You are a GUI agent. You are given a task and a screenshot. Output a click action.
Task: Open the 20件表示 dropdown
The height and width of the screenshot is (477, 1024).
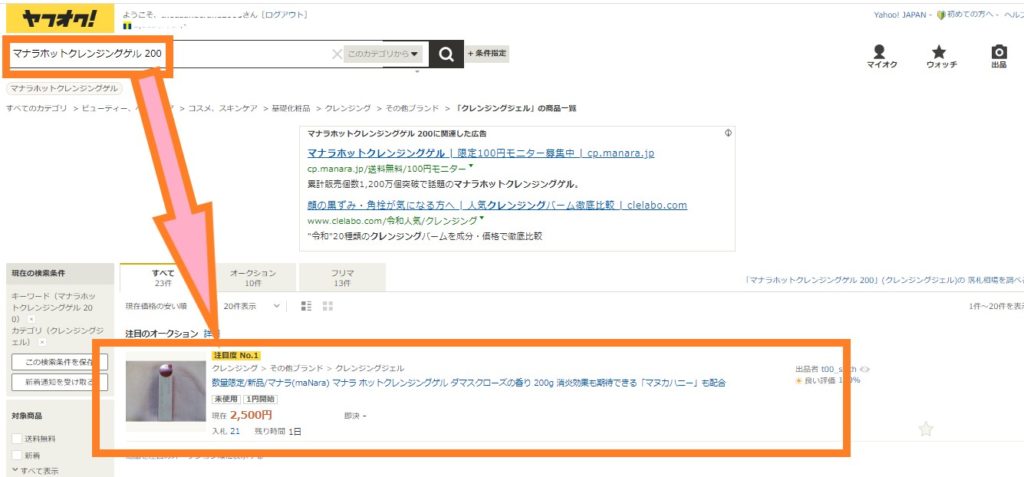pos(251,306)
